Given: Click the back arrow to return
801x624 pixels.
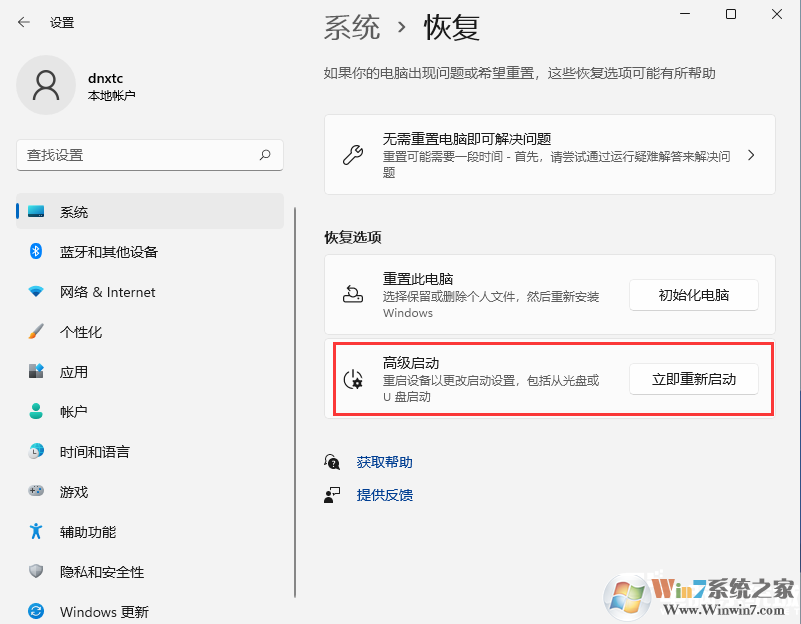Looking at the screenshot, I should point(22,21).
